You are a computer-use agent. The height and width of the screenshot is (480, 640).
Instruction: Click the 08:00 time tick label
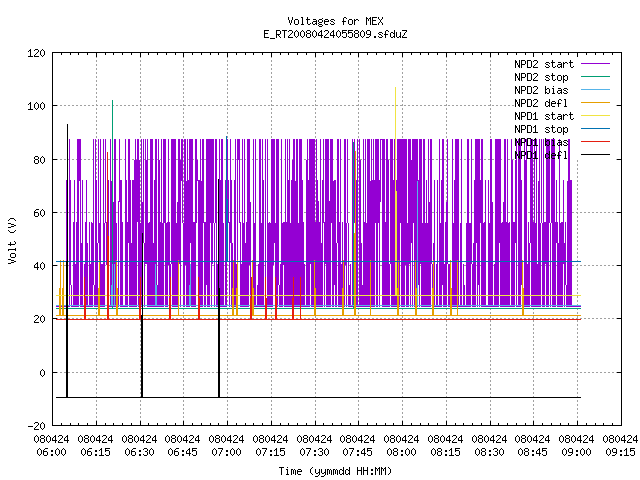click(402, 453)
